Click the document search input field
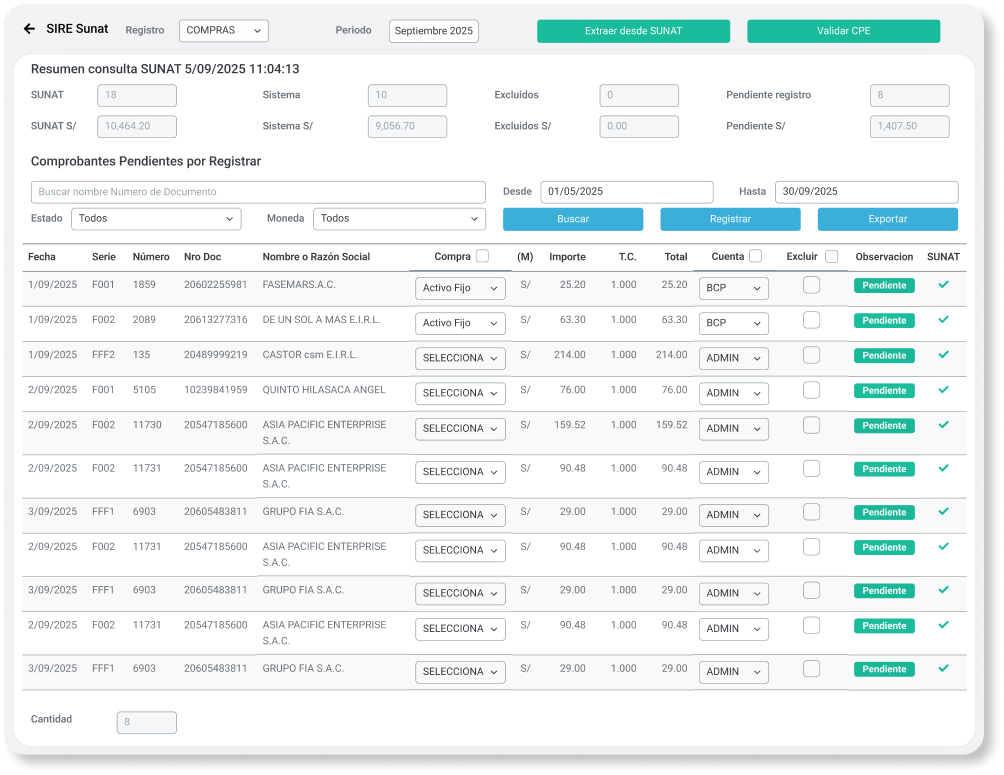This screenshot has height=775, width=1004. click(x=258, y=191)
